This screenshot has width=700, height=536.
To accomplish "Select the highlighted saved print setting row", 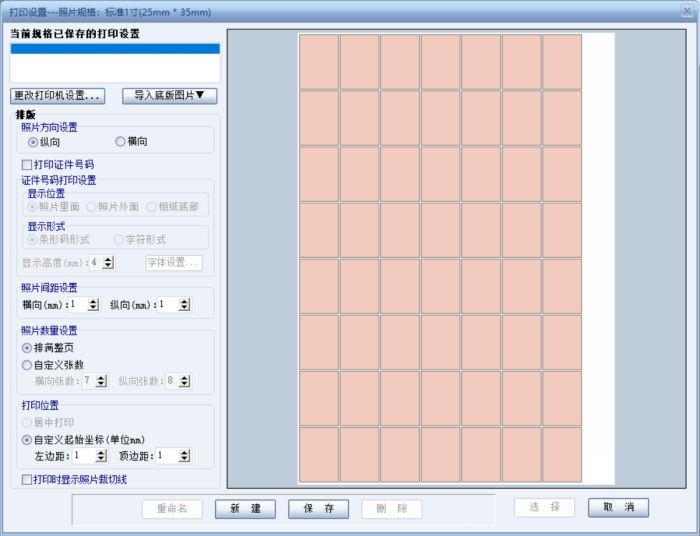I will [115, 49].
